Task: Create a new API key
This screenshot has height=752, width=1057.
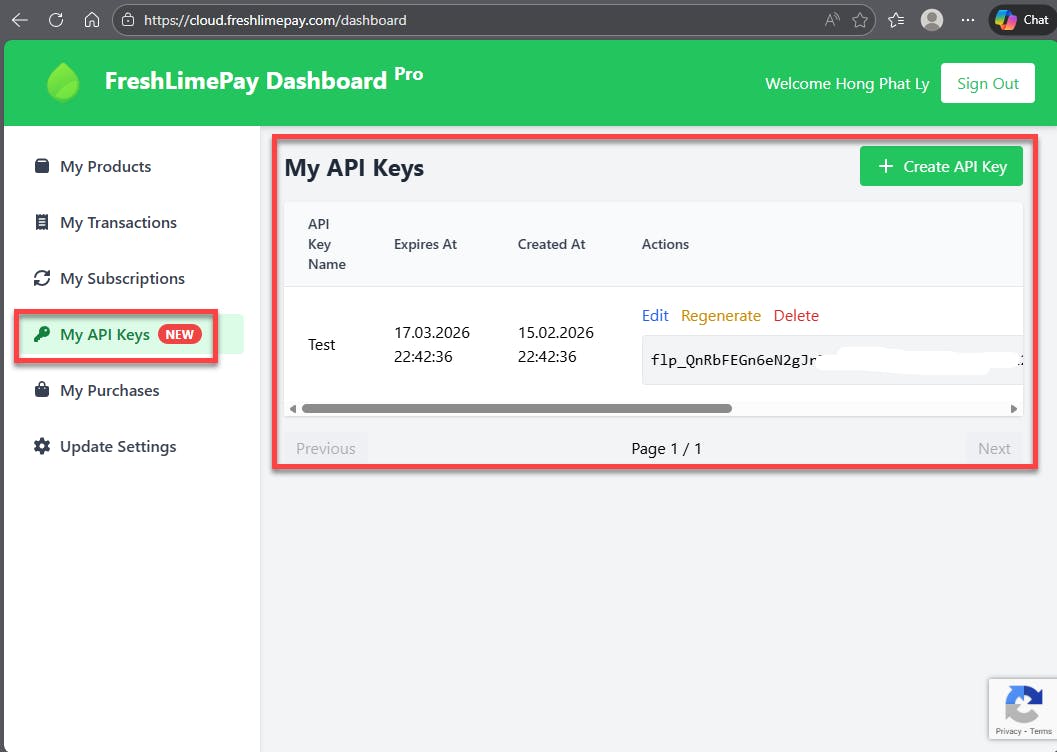Action: click(941, 166)
